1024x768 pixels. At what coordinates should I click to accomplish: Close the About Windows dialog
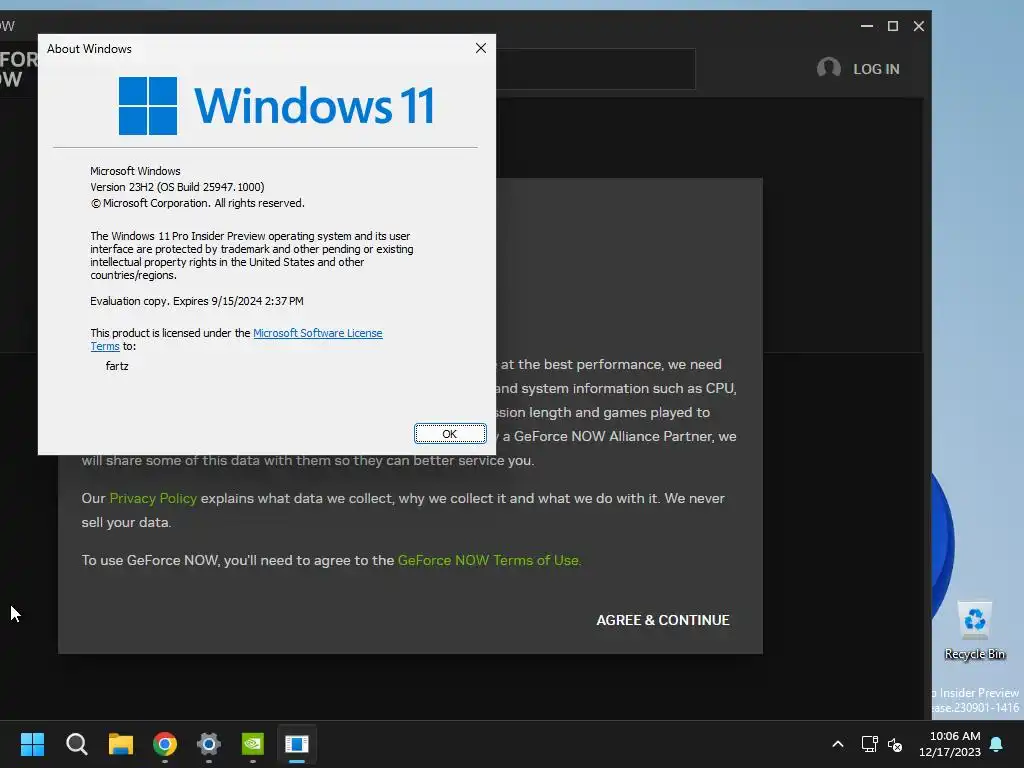(x=481, y=48)
